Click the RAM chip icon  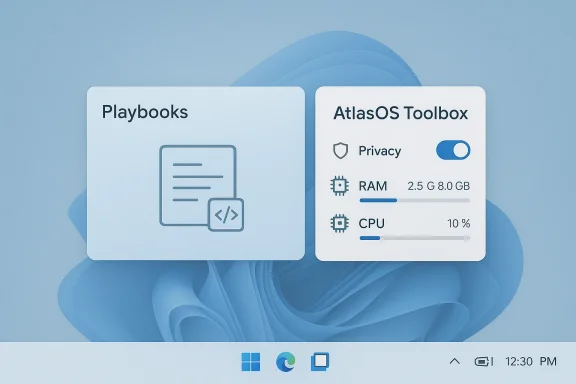[x=339, y=186]
